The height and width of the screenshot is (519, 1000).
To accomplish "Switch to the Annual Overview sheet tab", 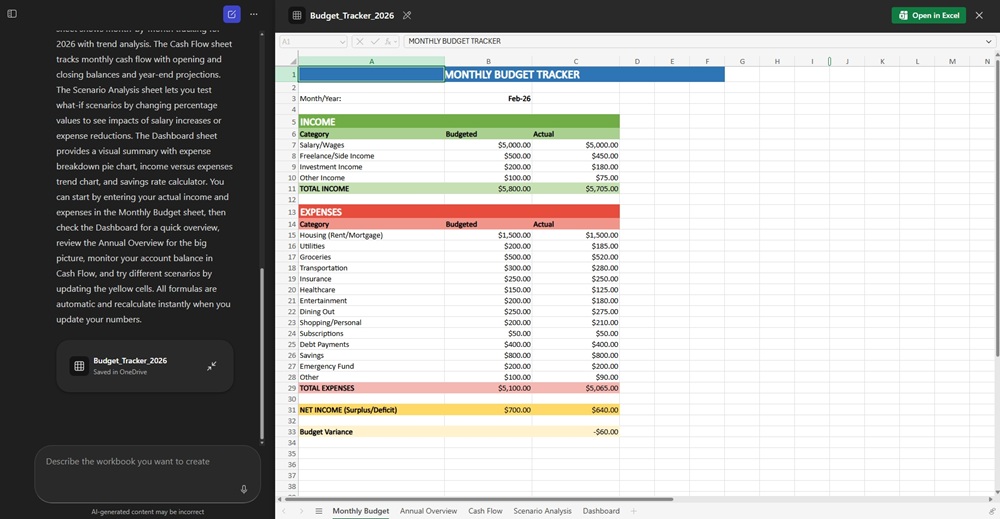I will 428,511.
